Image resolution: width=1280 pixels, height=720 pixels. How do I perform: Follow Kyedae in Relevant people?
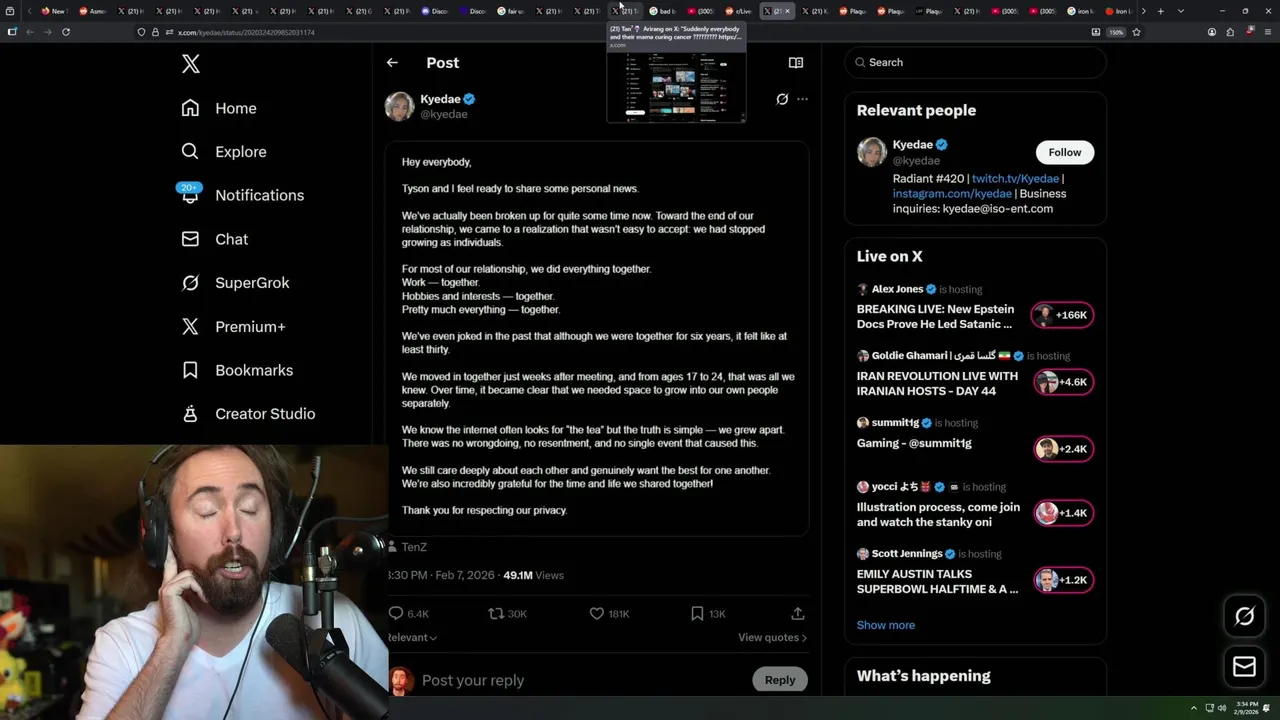pyautogui.click(x=1064, y=152)
